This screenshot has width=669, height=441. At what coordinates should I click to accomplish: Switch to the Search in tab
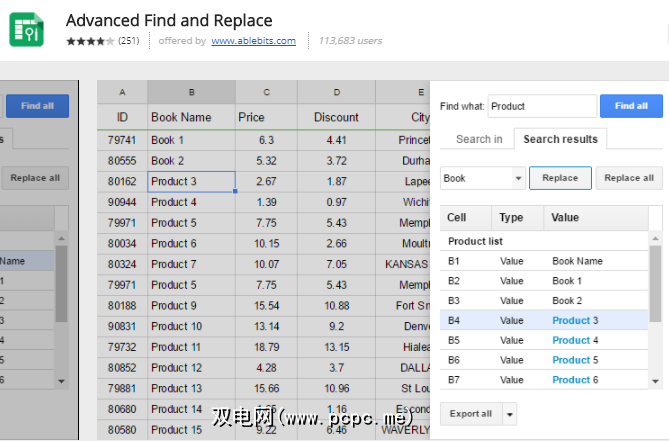point(479,139)
